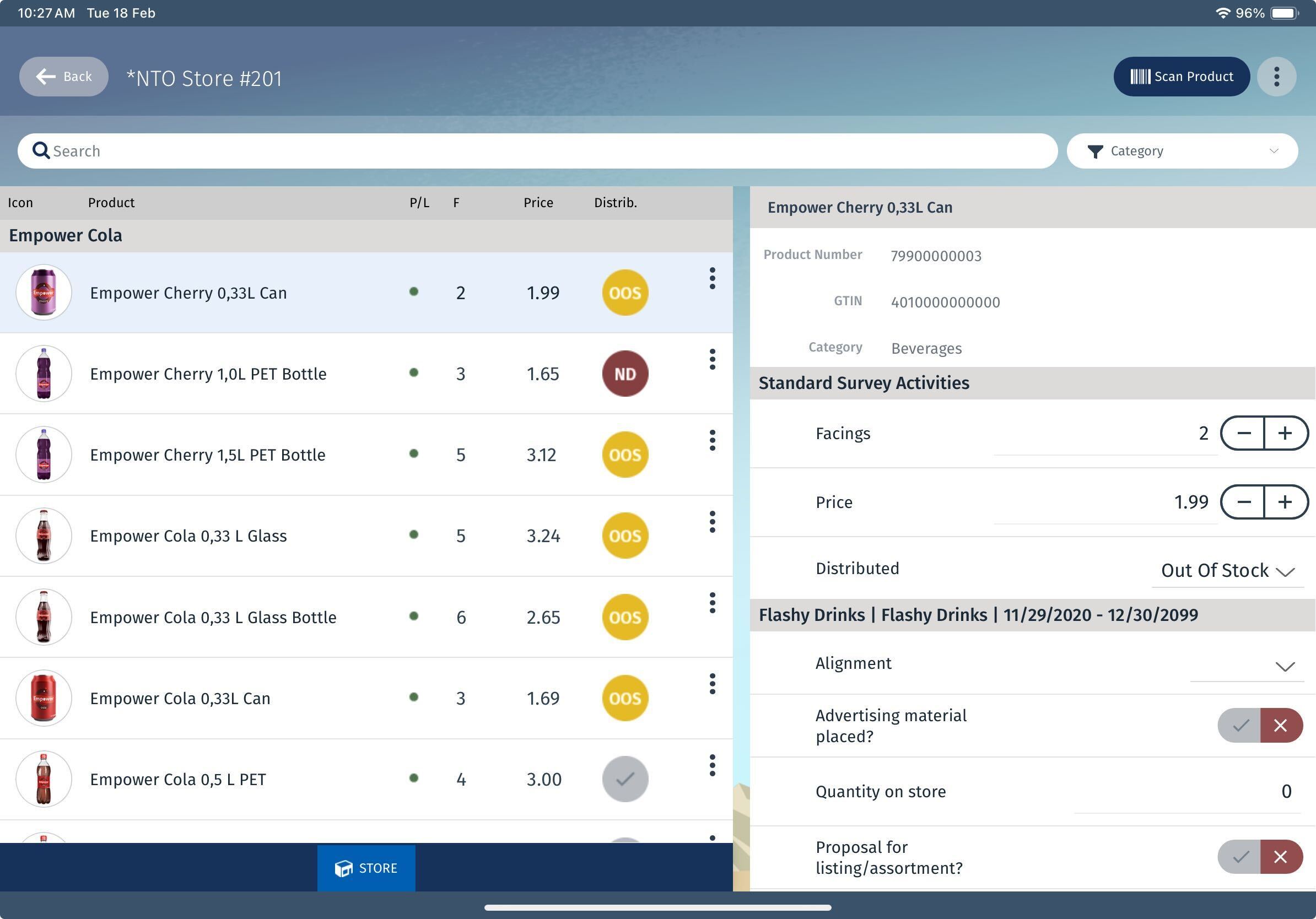Screen dimensions: 1316x919
Task: Tap checkmark badge for Empower Cola 0,5 L PET
Action: coord(625,779)
